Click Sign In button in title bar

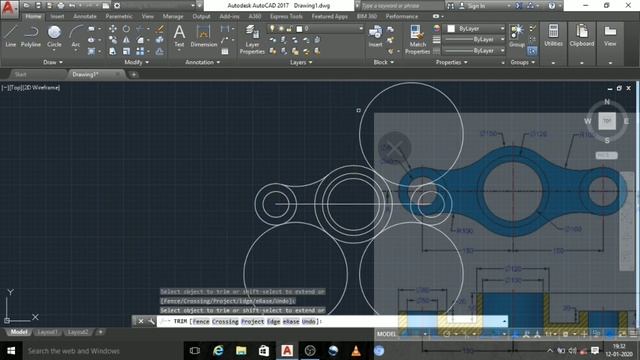click(x=475, y=6)
